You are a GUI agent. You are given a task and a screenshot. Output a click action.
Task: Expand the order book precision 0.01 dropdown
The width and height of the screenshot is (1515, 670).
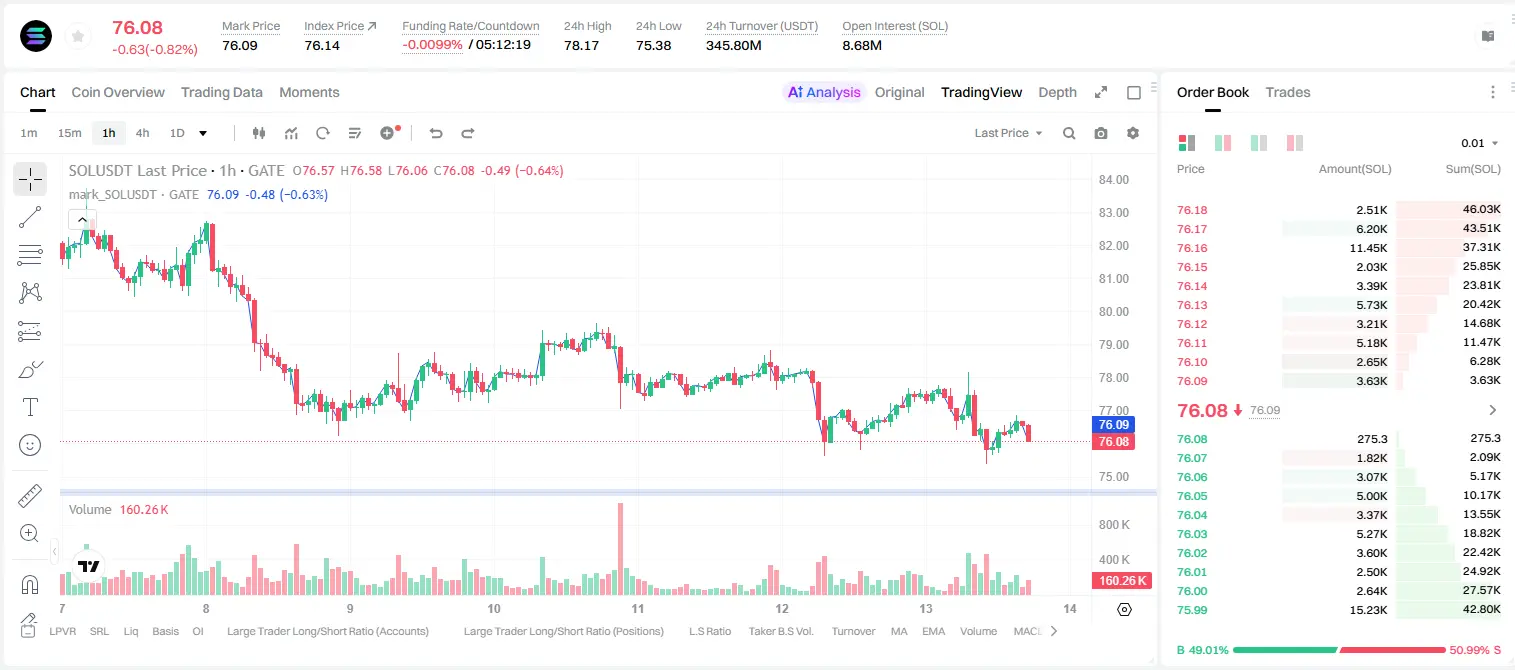click(x=1480, y=143)
